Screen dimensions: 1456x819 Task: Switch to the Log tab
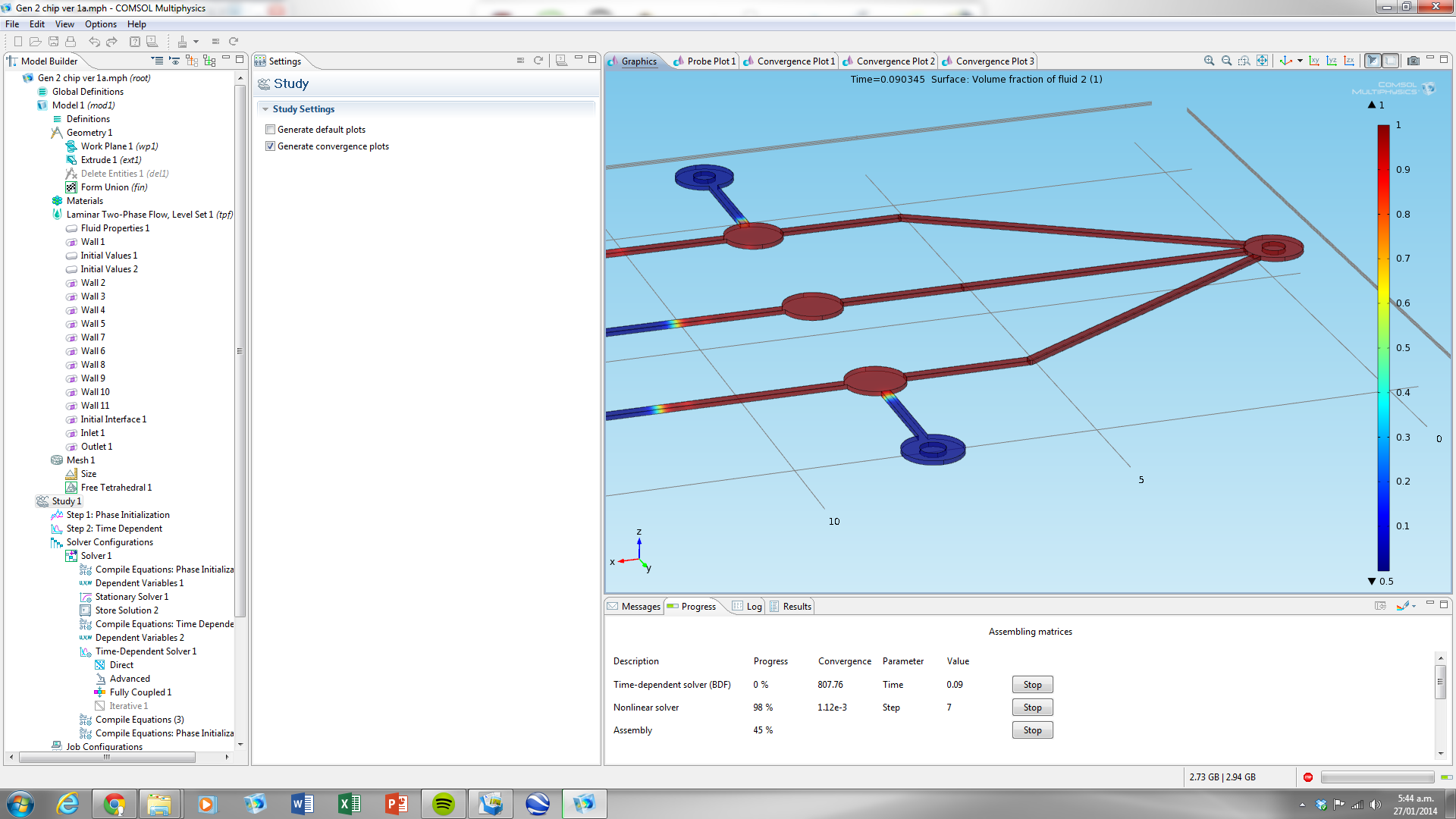[747, 607]
